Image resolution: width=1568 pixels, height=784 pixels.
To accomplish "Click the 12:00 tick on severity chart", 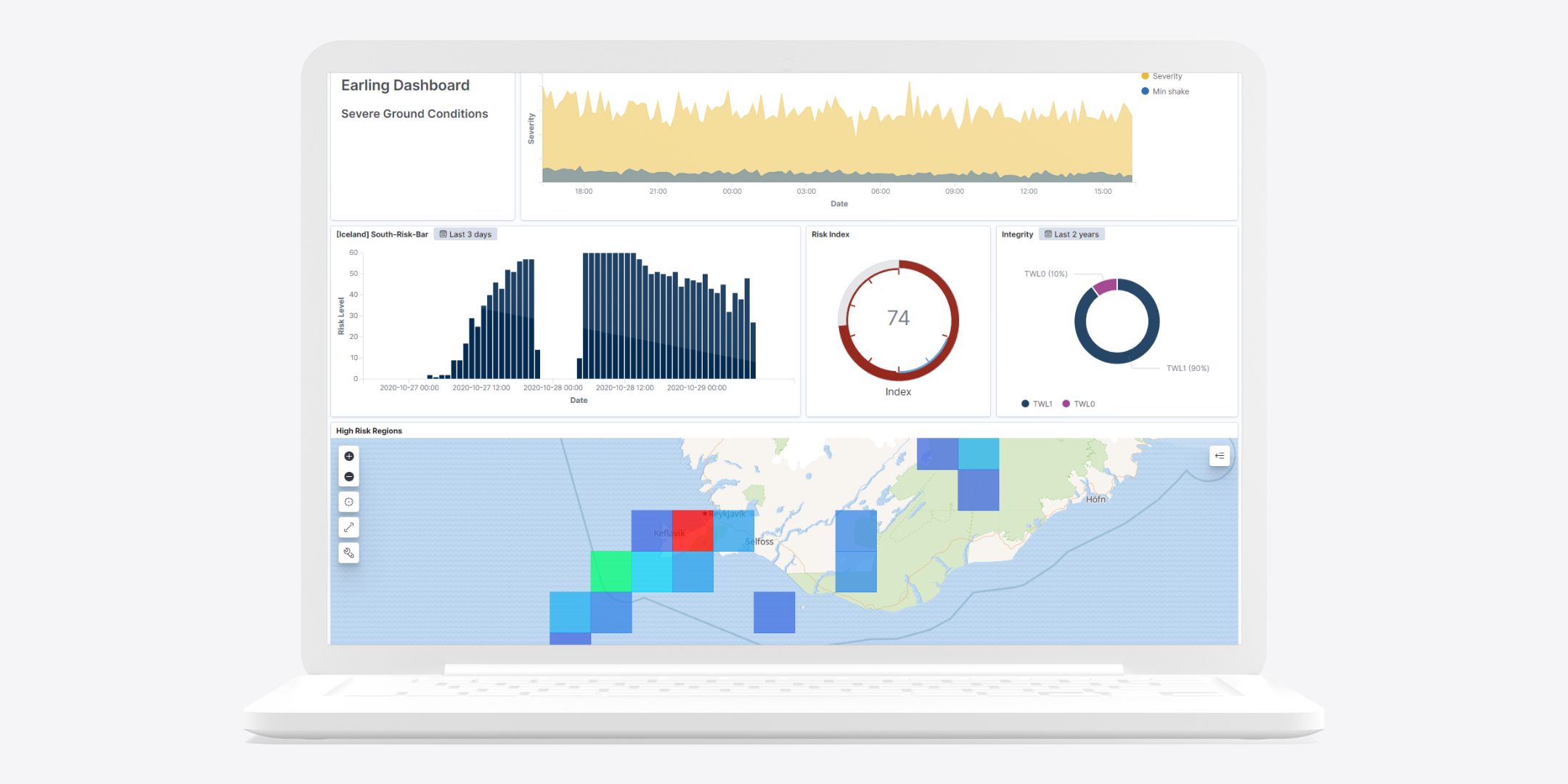I will point(1029,192).
